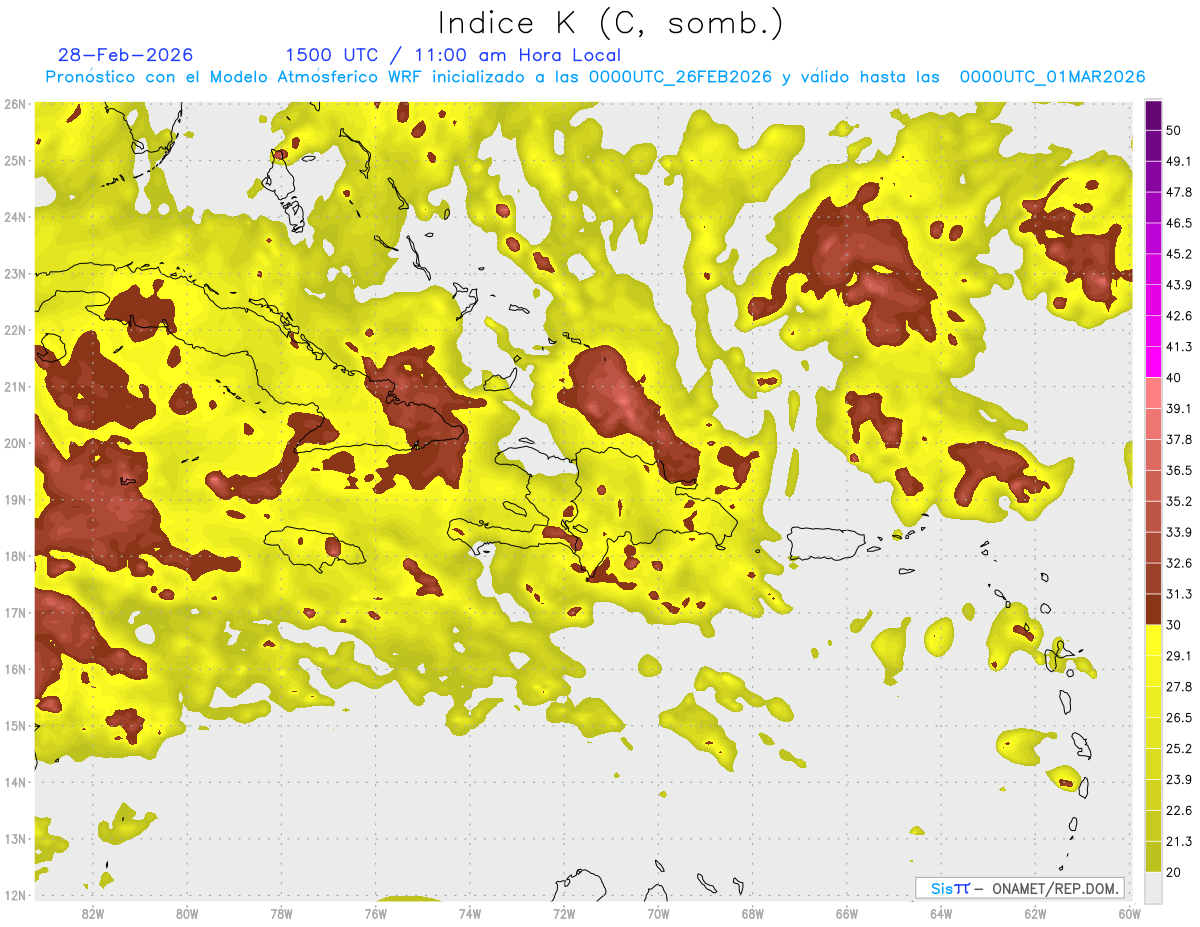Image resolution: width=1200 pixels, height=927 pixels.
Task: Click the colorbar value "36.5"
Action: (x=1178, y=470)
